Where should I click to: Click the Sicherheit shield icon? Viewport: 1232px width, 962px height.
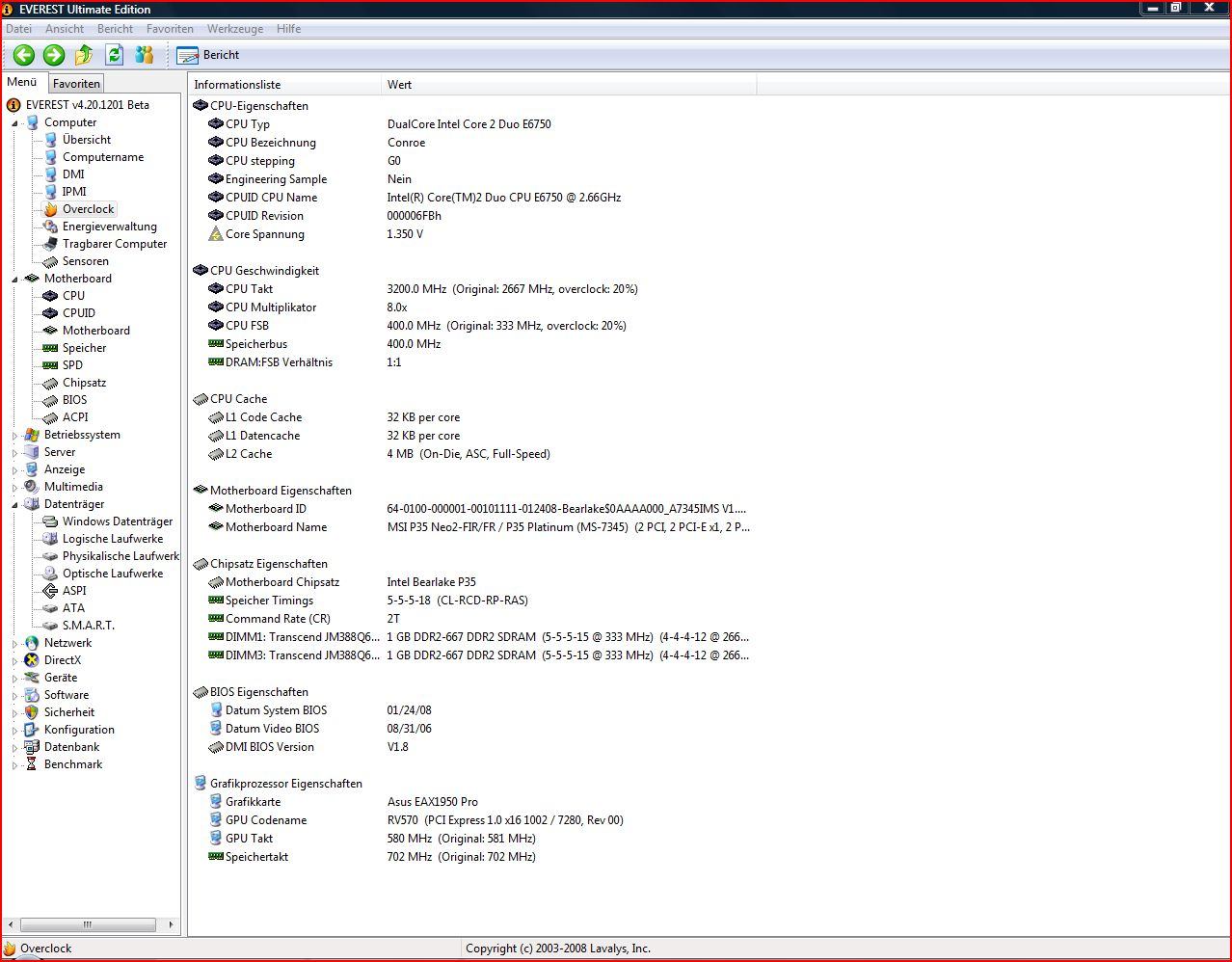tap(32, 712)
